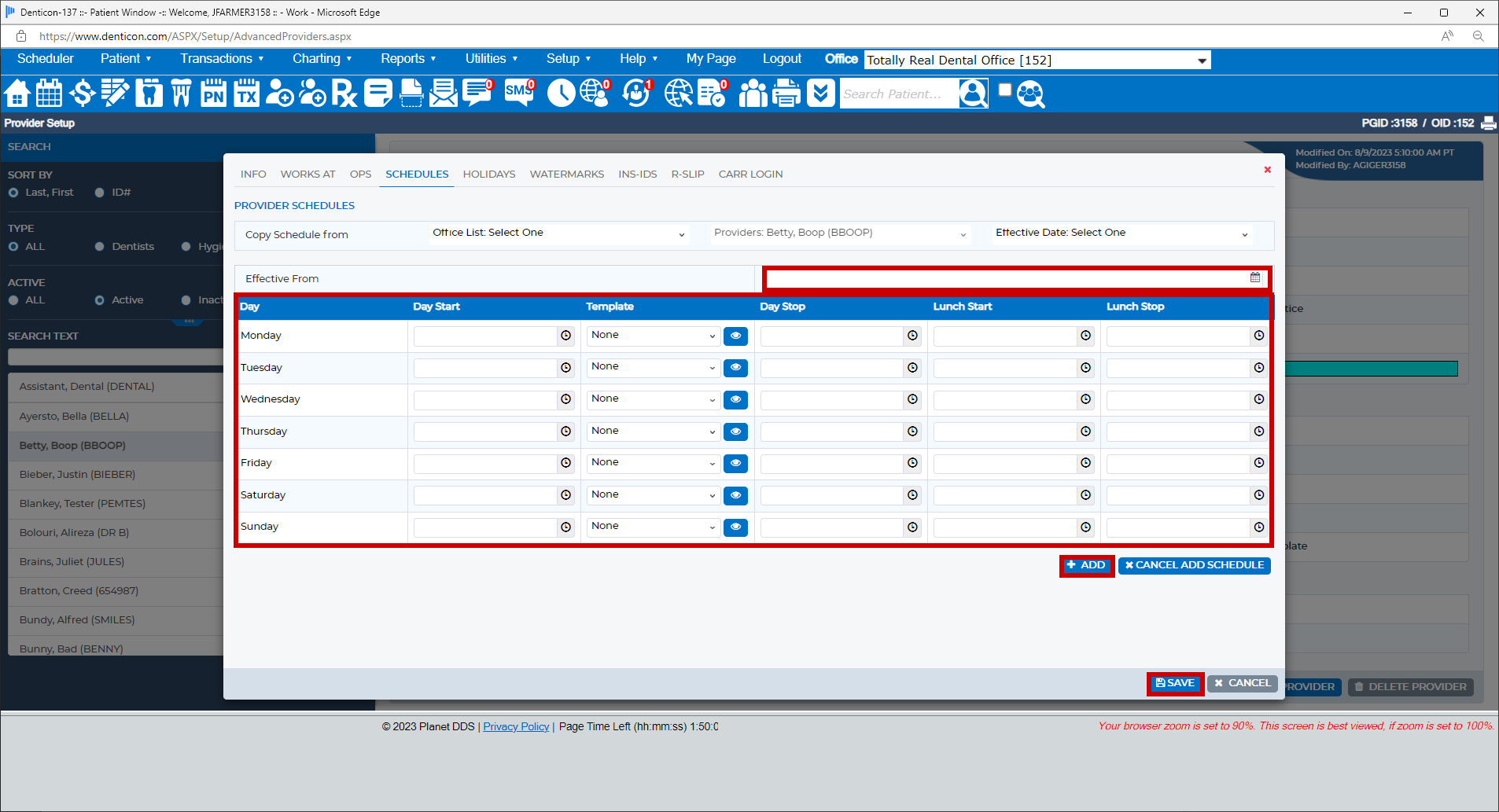Open the SMS messages icon
Screen dimensions: 1499x812
[518, 94]
